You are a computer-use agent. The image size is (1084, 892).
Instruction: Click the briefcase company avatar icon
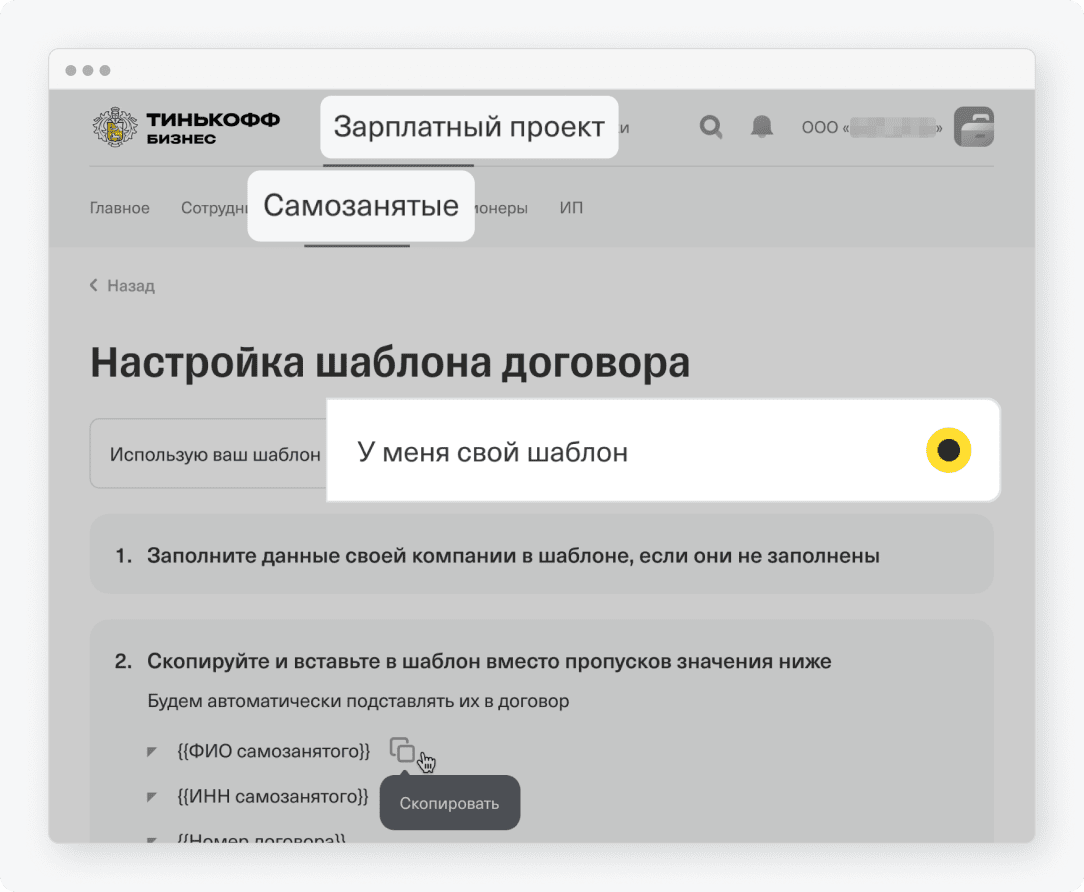tap(973, 127)
